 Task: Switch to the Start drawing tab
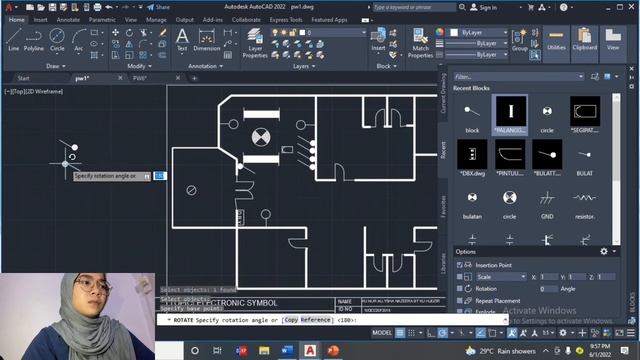23,78
